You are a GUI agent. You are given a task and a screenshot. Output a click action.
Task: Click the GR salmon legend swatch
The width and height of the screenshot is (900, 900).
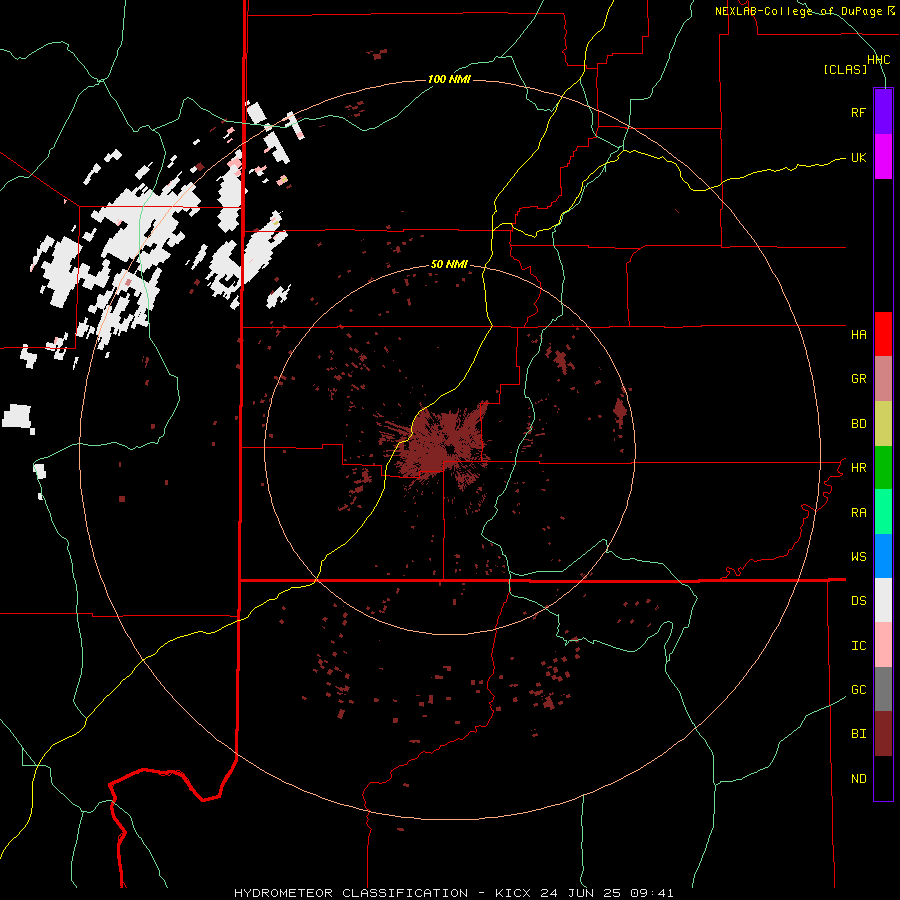pos(883,379)
